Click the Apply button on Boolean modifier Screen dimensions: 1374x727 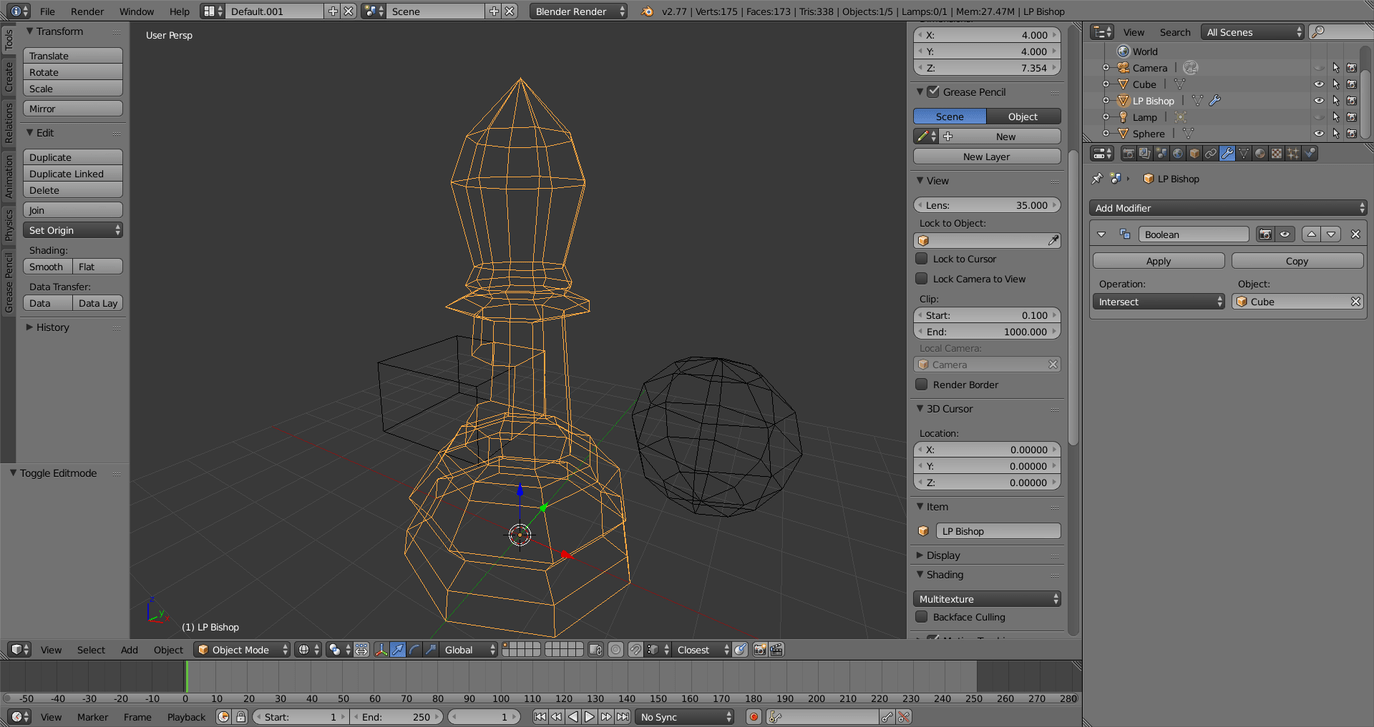click(x=1158, y=261)
